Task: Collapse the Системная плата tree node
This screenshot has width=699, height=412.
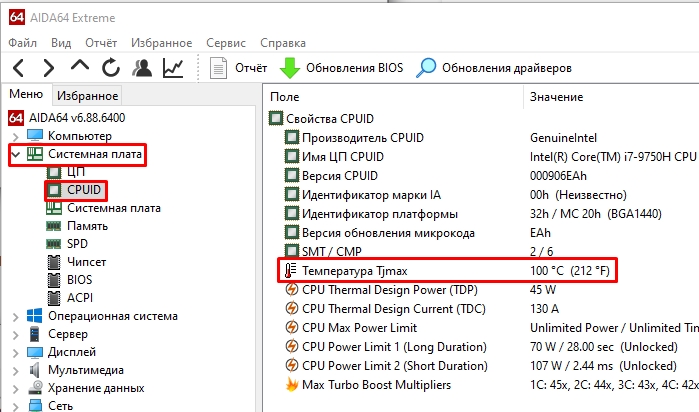Action: (16, 155)
